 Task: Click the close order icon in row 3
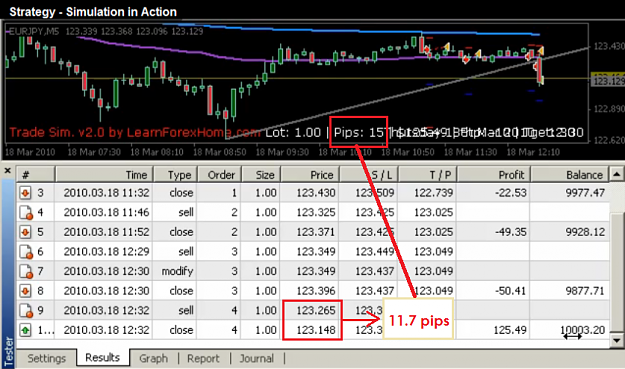26,193
